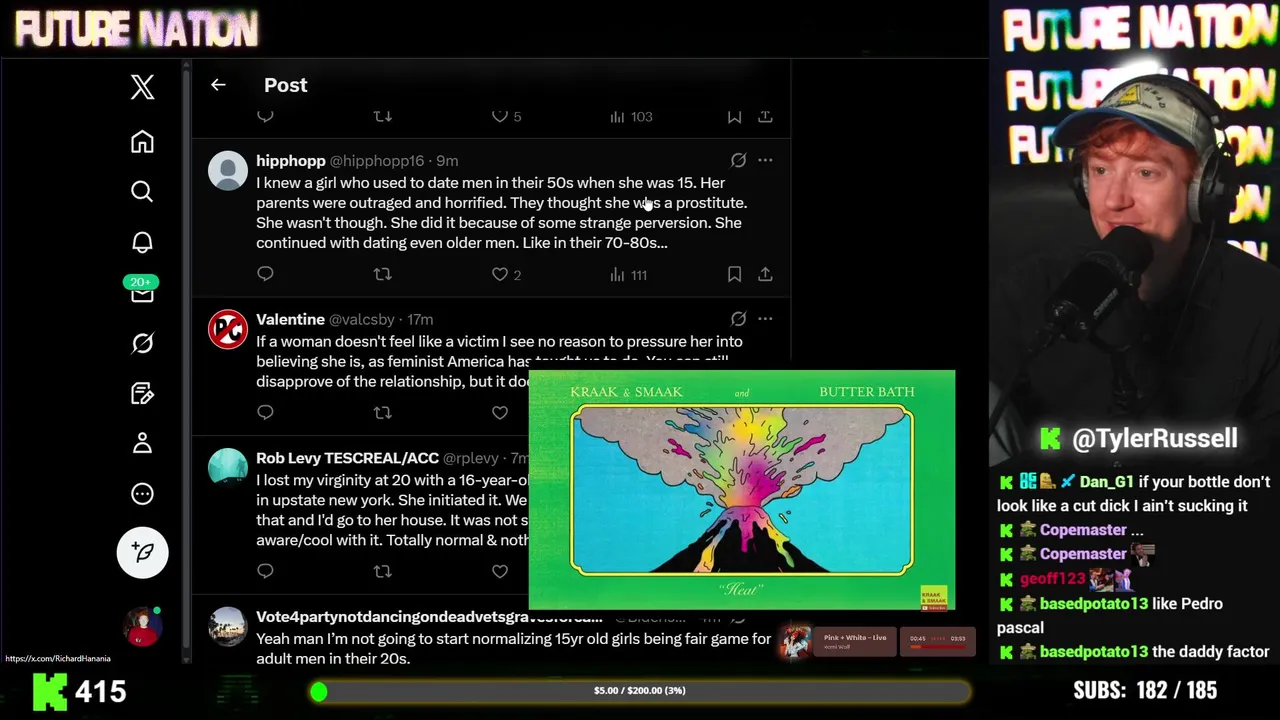Open the X logo home link
The height and width of the screenshot is (720, 1280).
[x=142, y=87]
